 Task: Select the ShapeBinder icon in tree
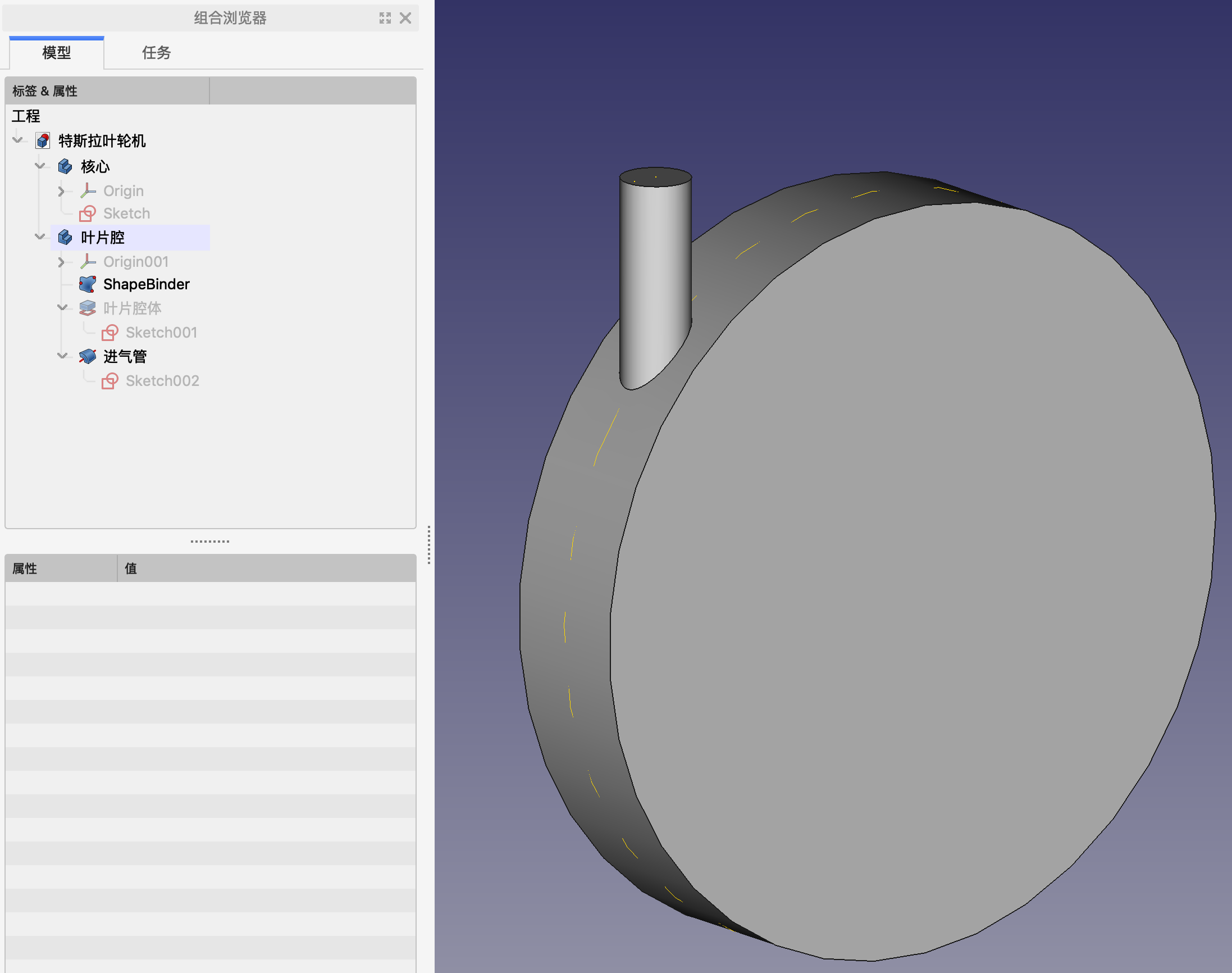click(87, 284)
